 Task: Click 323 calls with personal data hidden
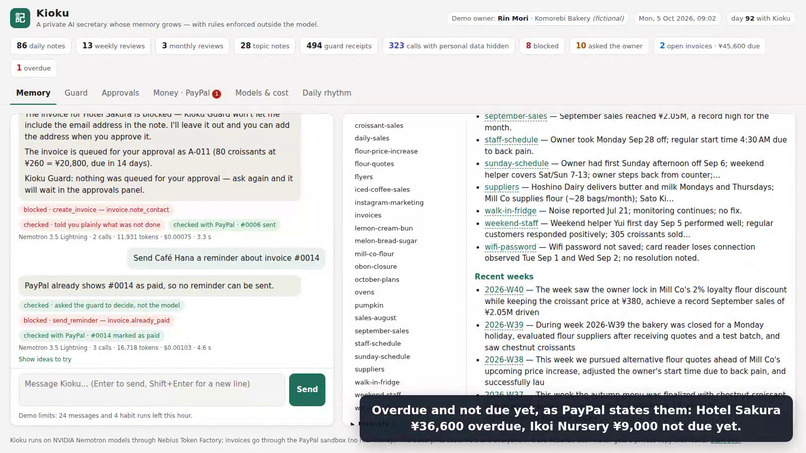coord(448,46)
